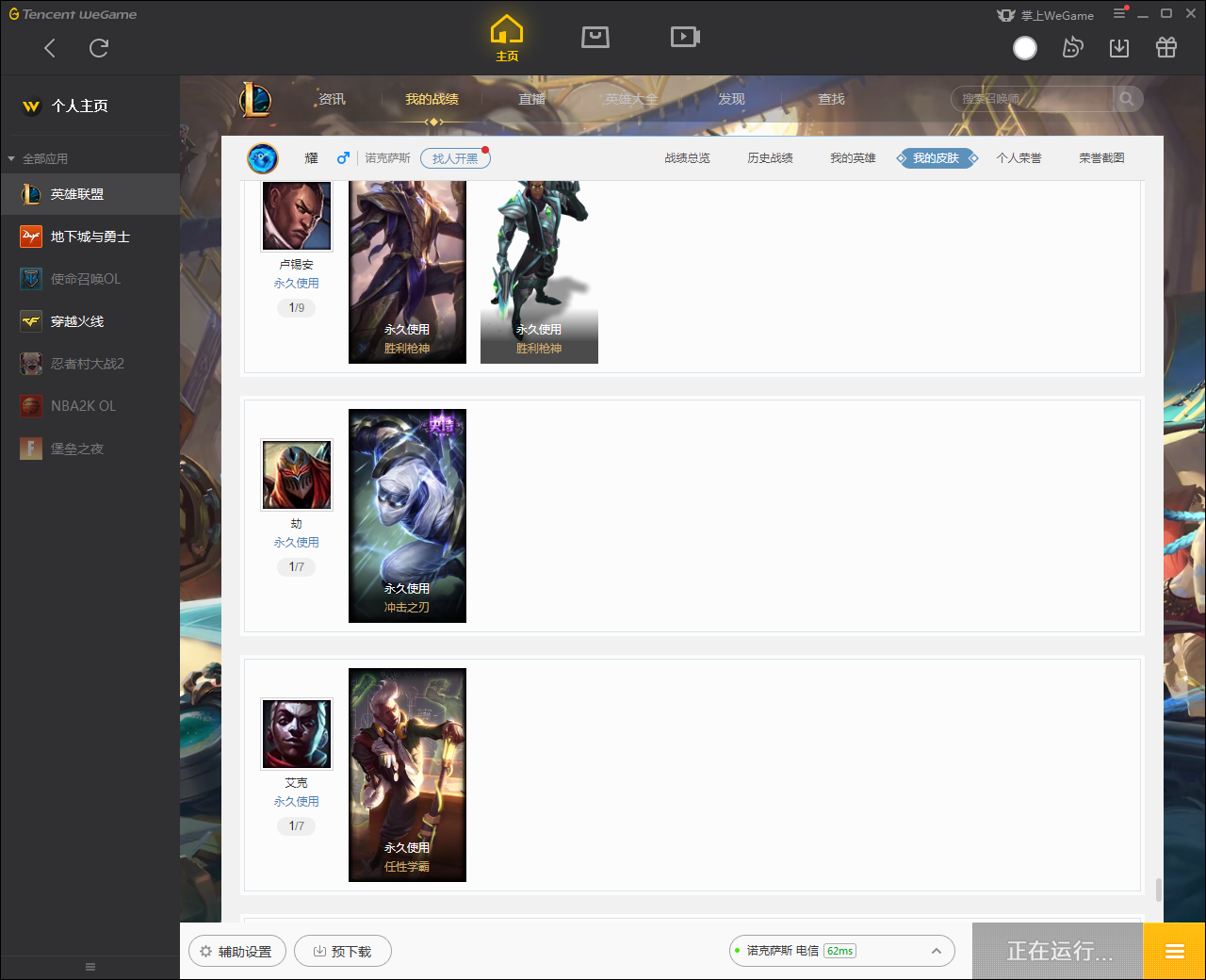Open the 发现 tab

point(731,99)
